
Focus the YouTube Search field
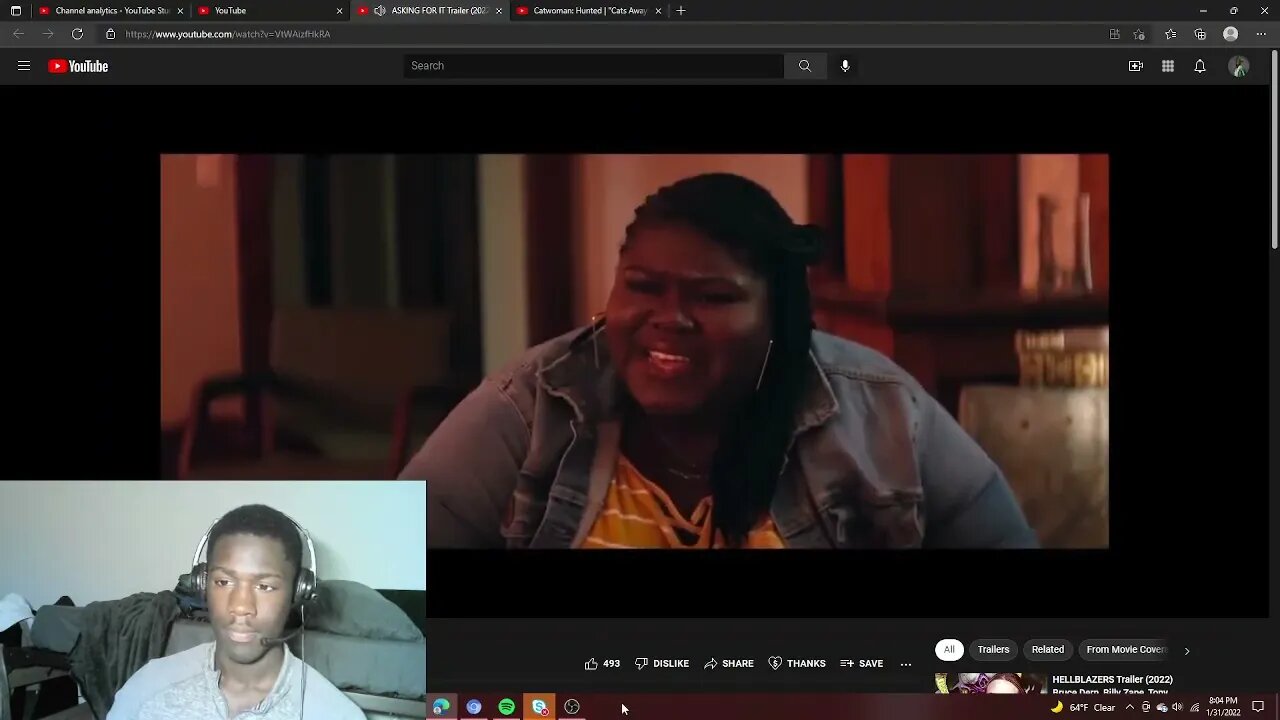(594, 66)
